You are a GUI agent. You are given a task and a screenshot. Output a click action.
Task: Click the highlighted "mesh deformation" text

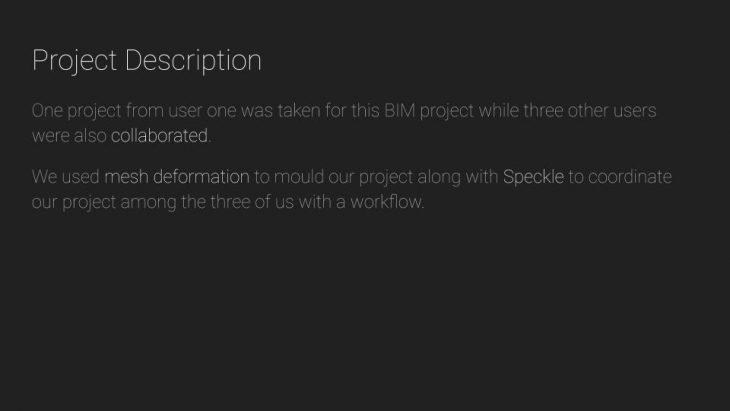(x=176, y=177)
